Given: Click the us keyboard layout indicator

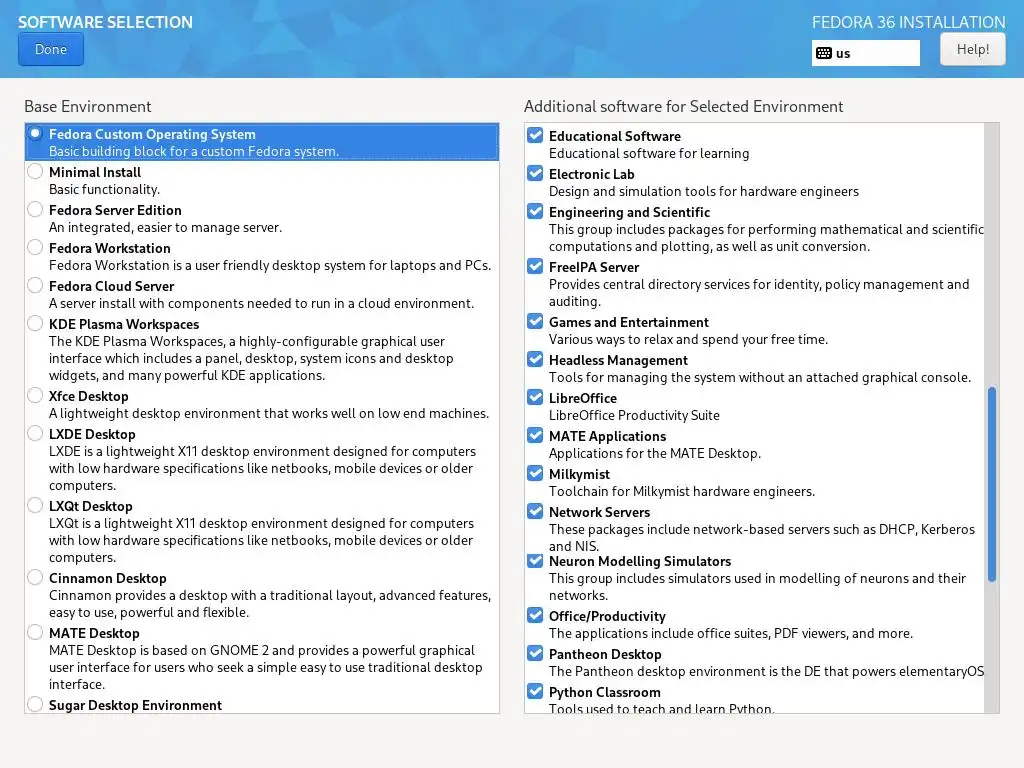Looking at the screenshot, I should click(865, 53).
